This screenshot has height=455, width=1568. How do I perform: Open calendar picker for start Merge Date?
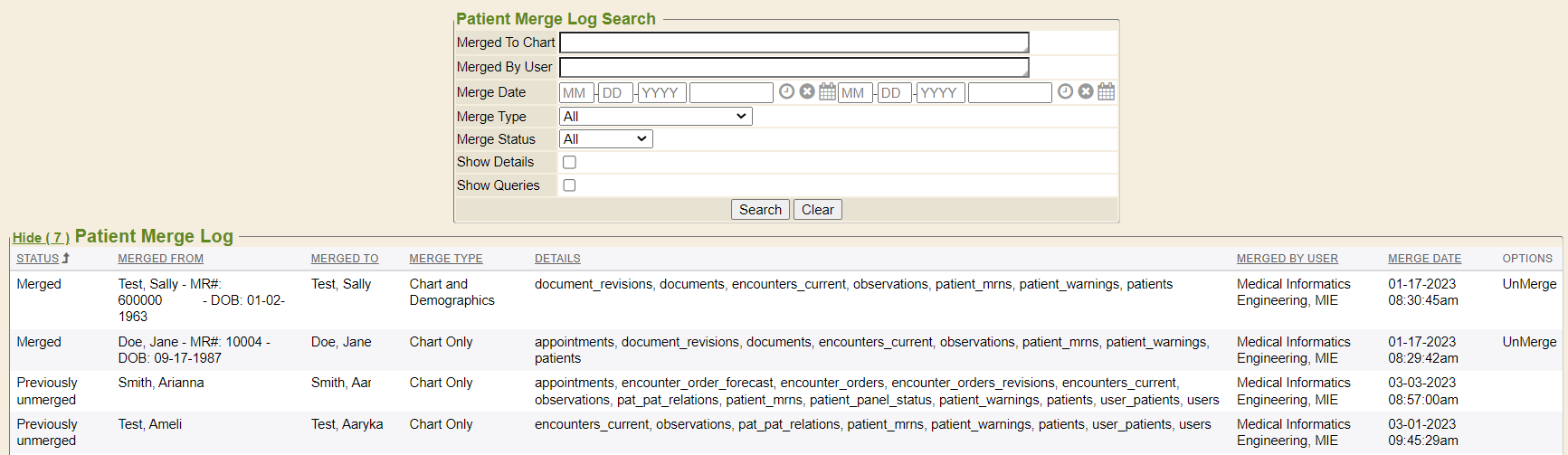pyautogui.click(x=827, y=91)
